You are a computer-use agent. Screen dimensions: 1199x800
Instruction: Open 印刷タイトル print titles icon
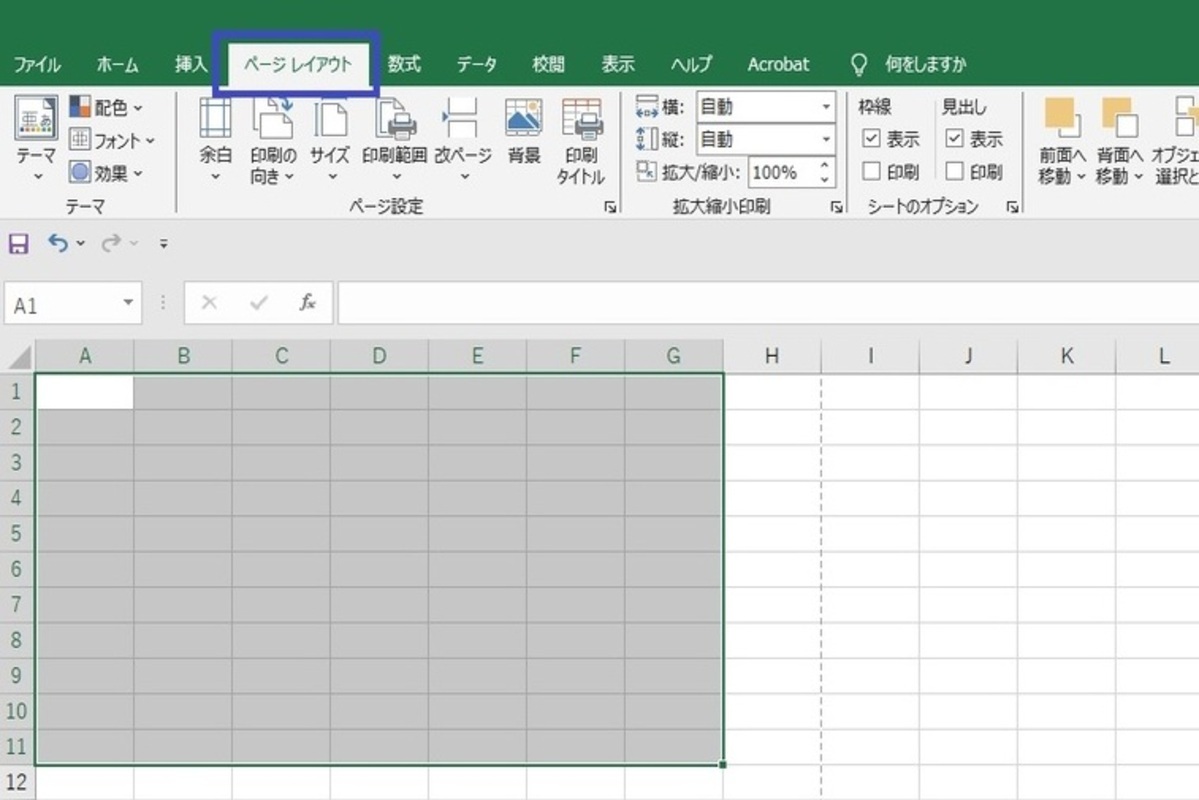point(581,120)
